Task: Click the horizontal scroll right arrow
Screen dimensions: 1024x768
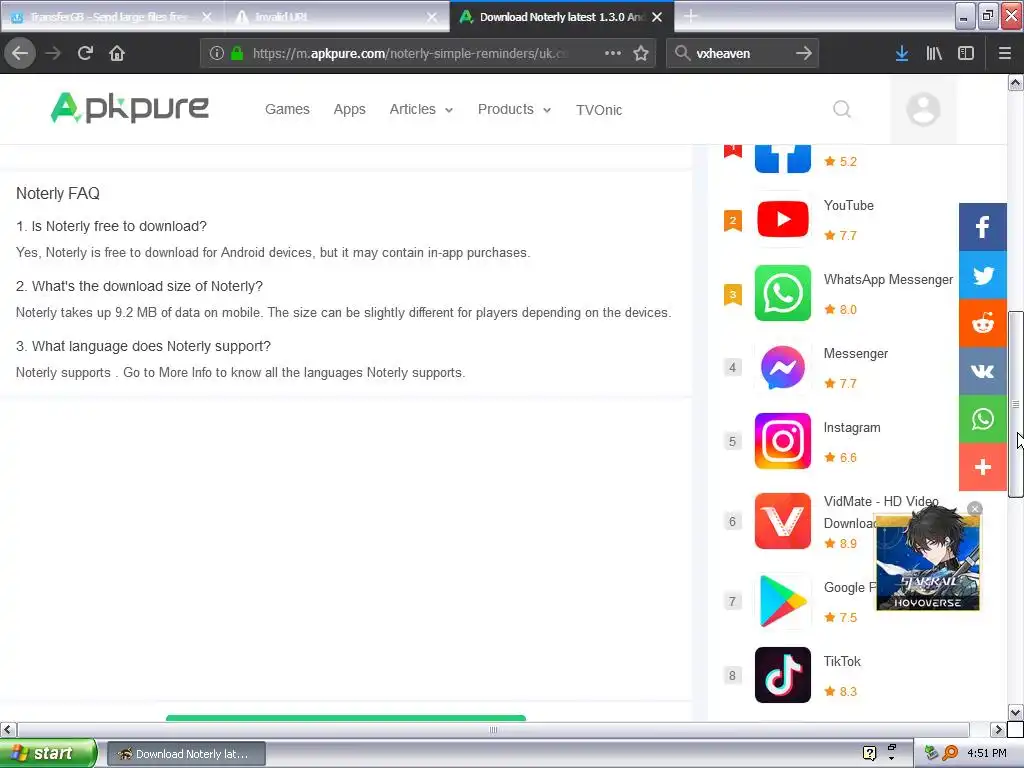Action: 997,729
